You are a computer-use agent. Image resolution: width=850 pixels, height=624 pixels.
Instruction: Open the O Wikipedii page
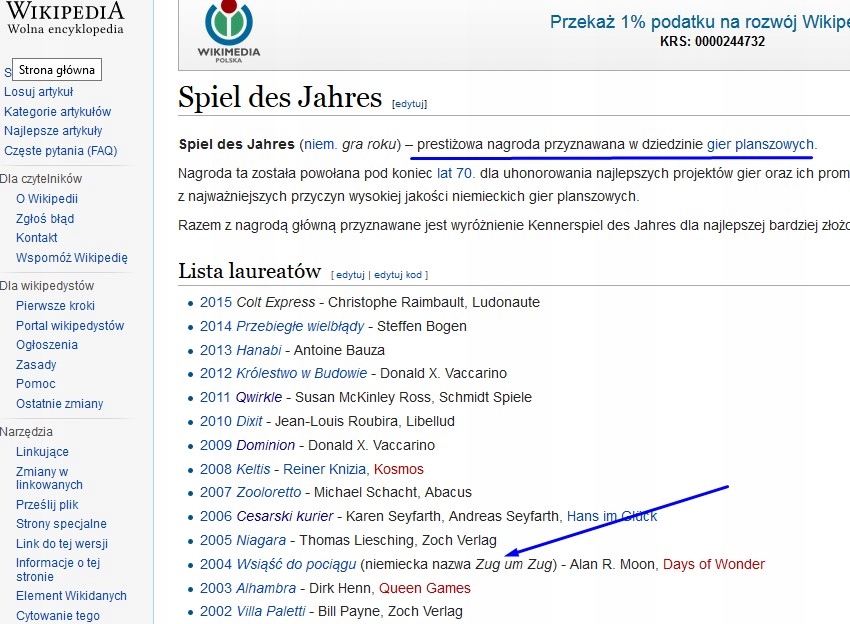(47, 198)
